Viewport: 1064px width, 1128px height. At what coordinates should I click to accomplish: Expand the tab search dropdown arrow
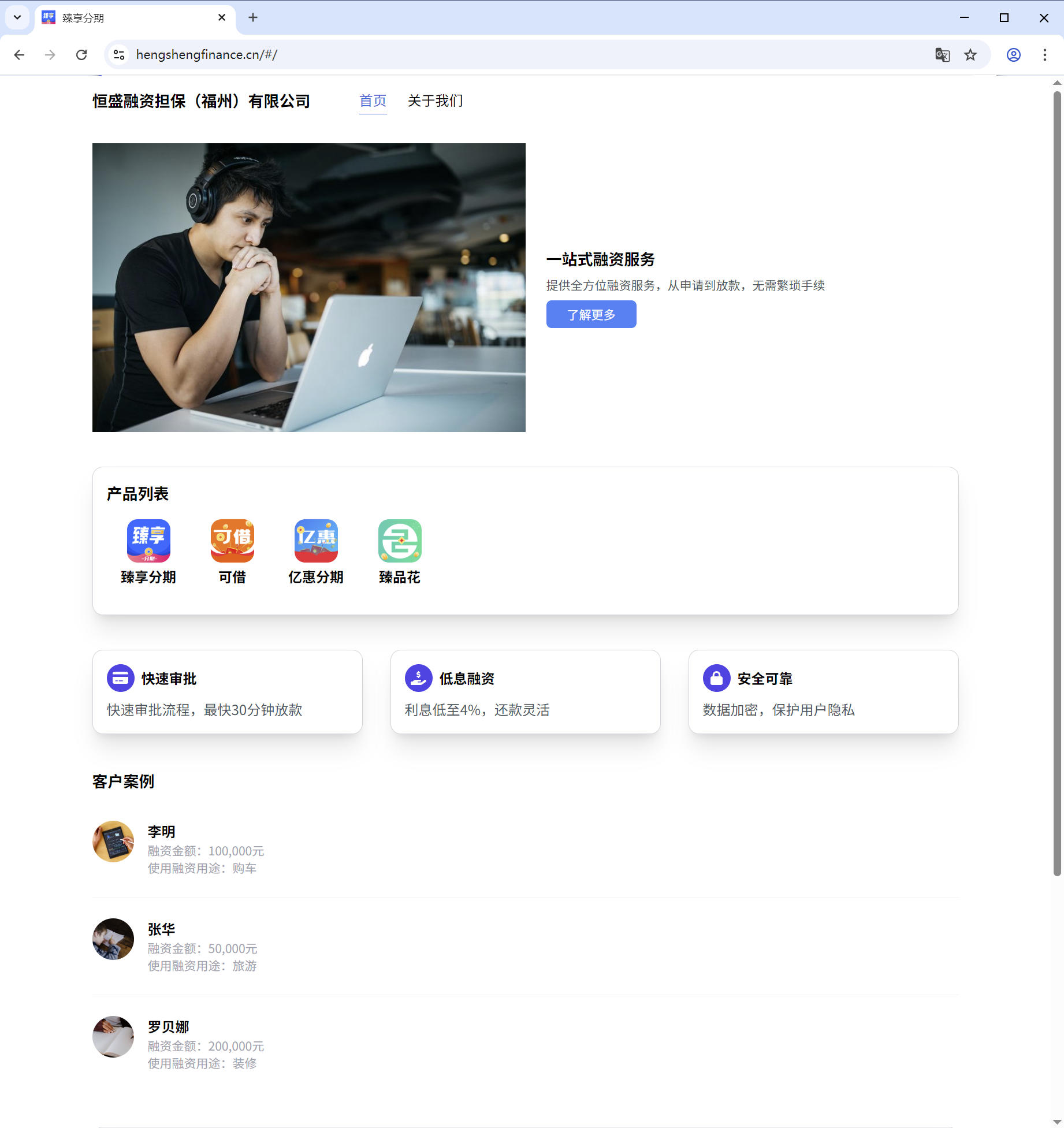pos(17,17)
